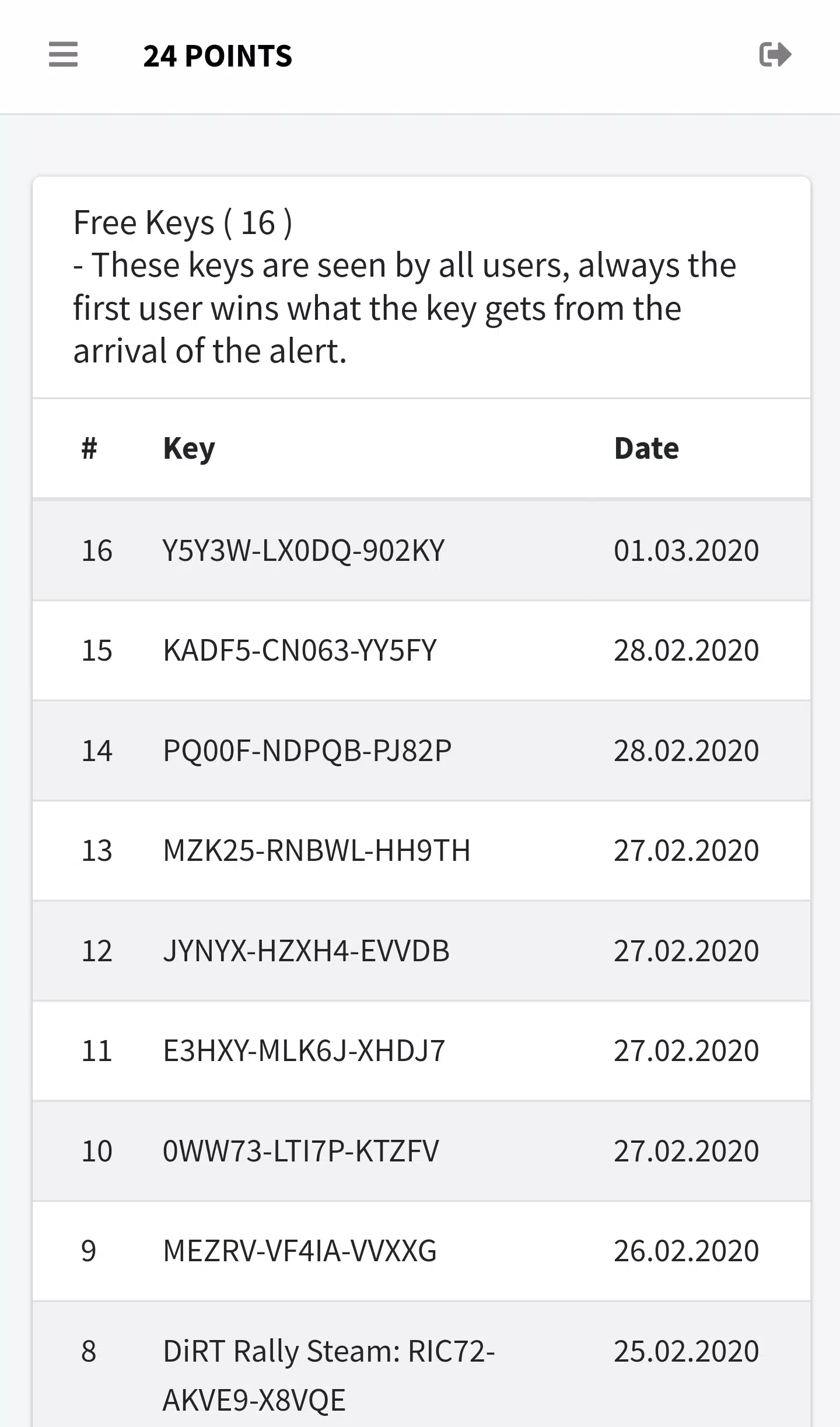Select key MZK25-RNBWL-HH9TH
Image resolution: width=840 pixels, height=1427 pixels.
(317, 850)
